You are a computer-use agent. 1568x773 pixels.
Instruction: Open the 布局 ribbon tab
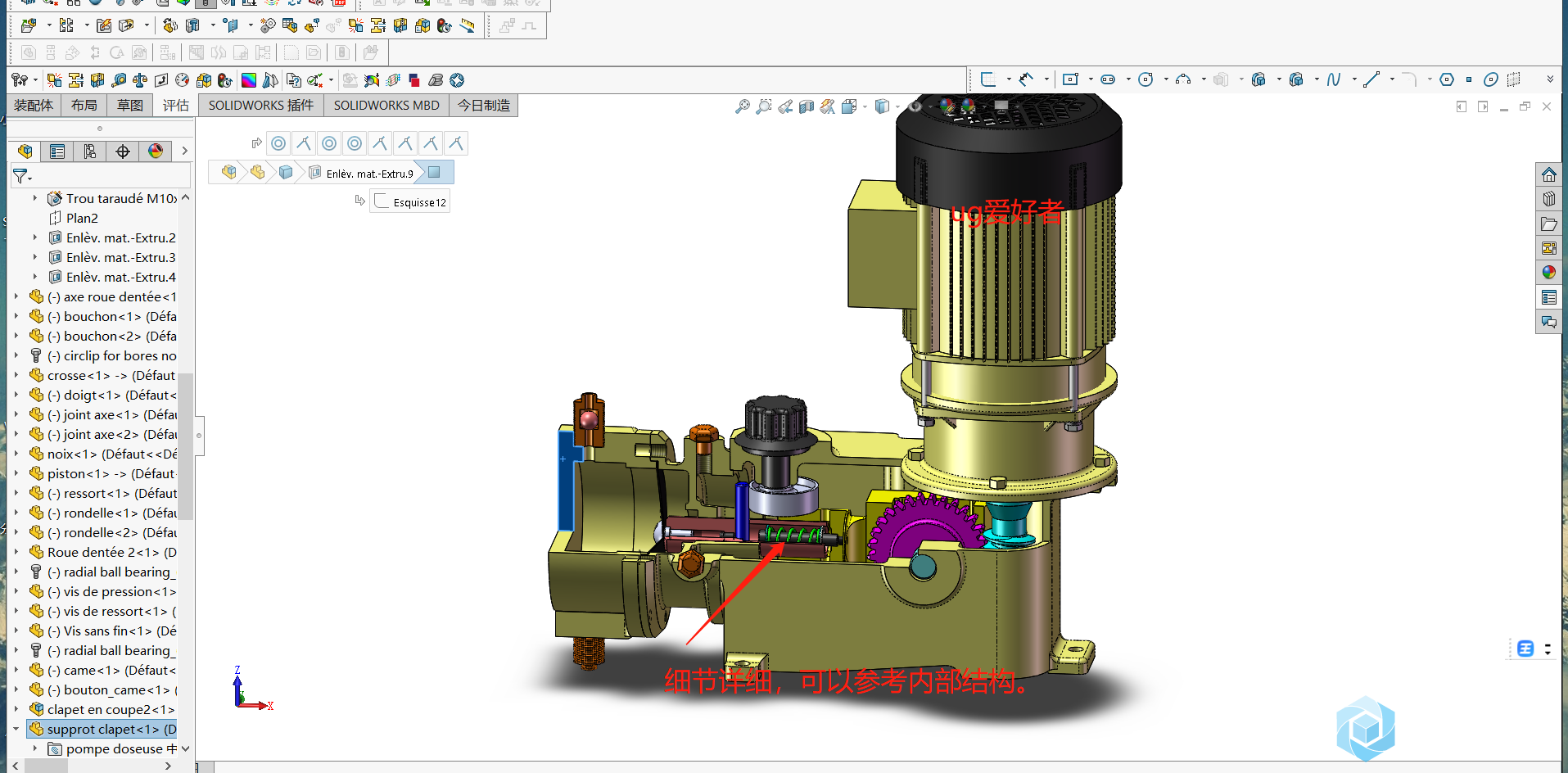(x=84, y=105)
